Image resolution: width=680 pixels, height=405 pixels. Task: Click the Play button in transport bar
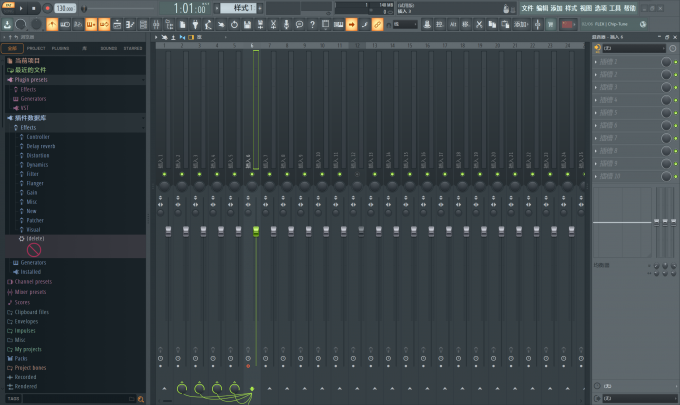(x=21, y=8)
